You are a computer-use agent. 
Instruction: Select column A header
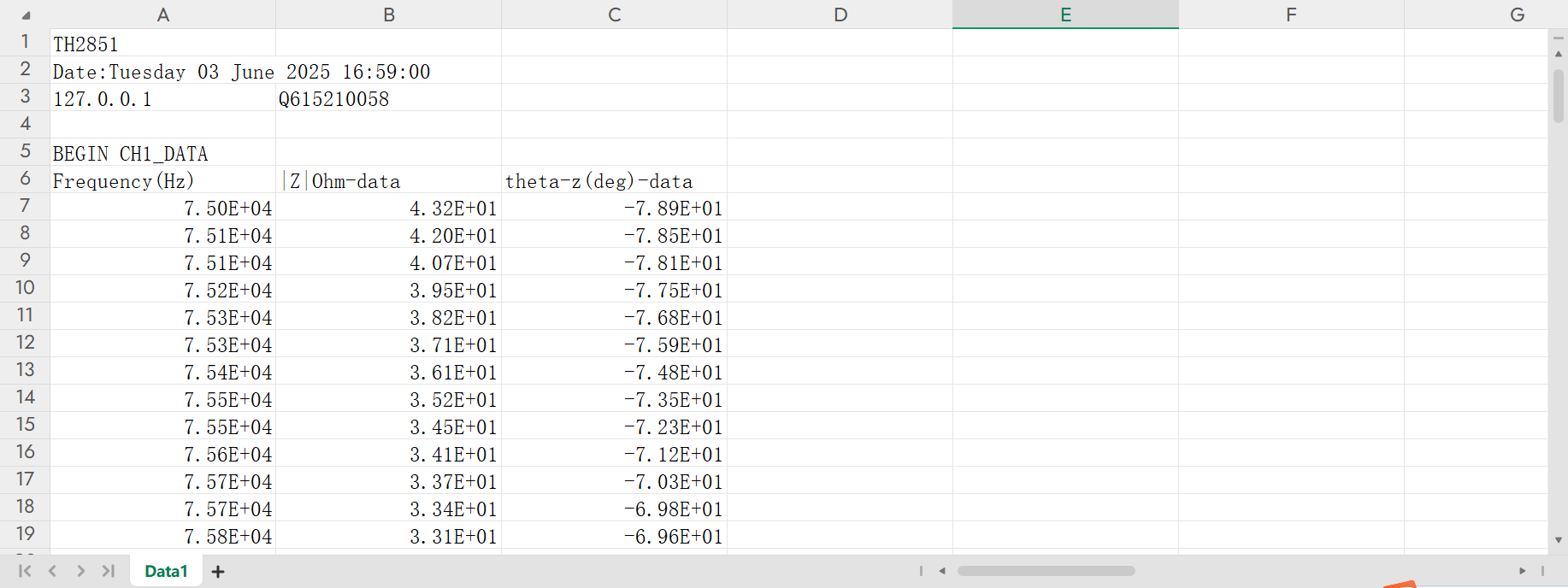(163, 15)
